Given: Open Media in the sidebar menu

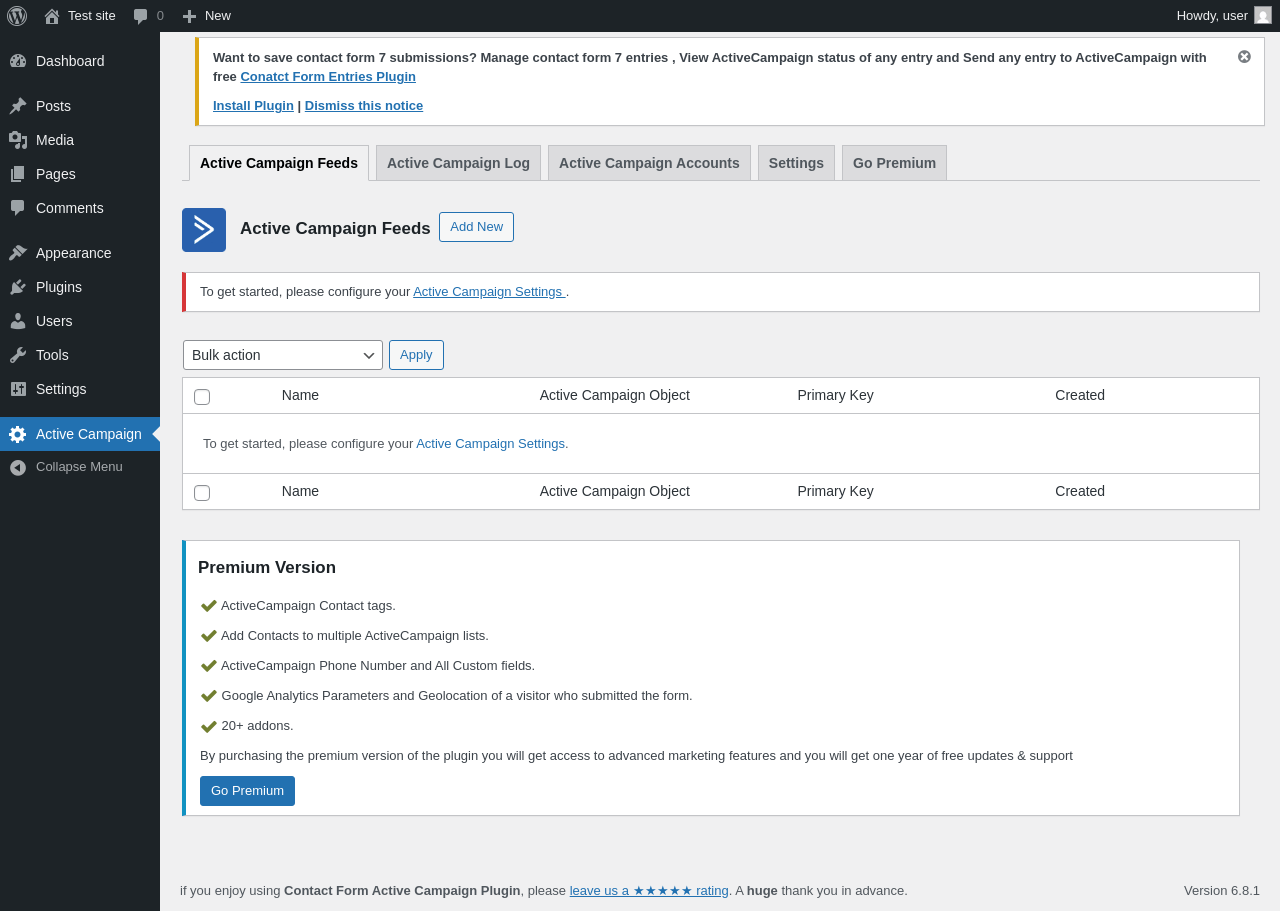Looking at the screenshot, I should [x=80, y=140].
